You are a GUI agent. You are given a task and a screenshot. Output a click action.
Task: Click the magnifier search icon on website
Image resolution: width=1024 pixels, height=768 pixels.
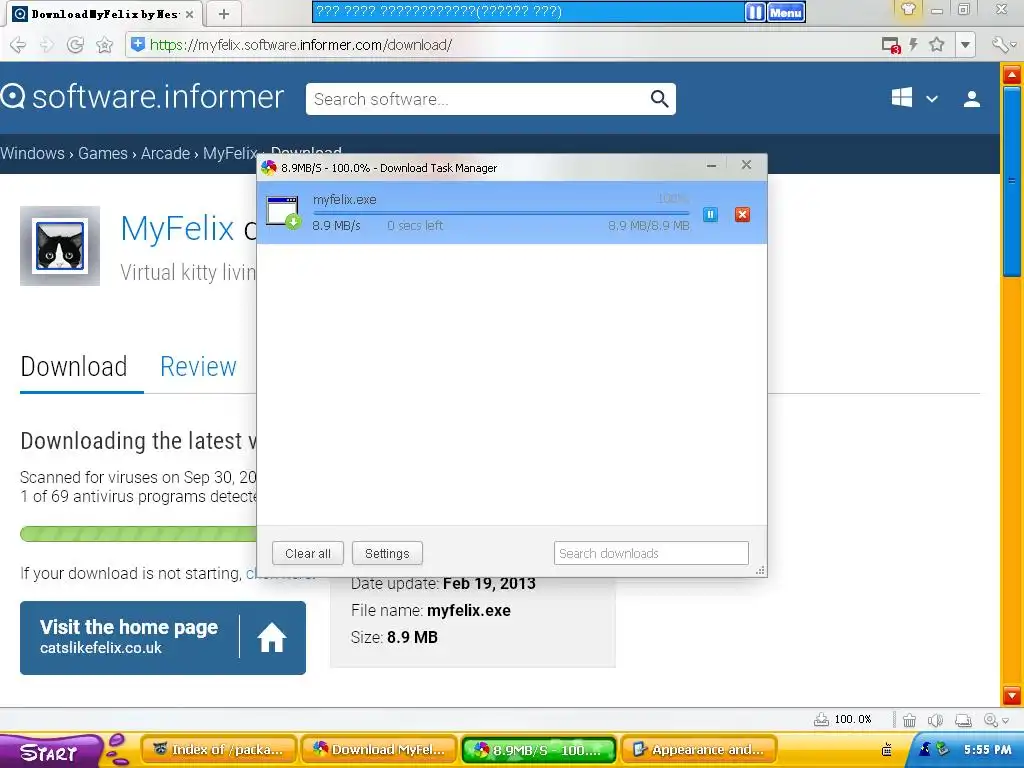(x=660, y=99)
